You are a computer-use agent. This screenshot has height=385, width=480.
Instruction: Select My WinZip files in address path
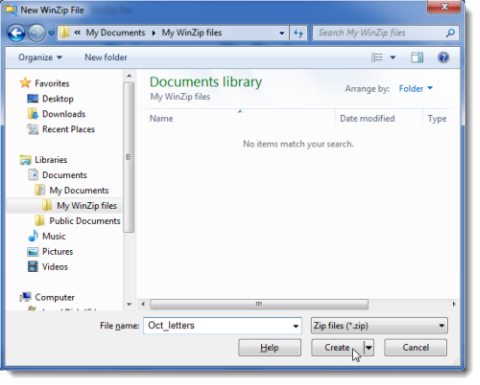(192, 33)
